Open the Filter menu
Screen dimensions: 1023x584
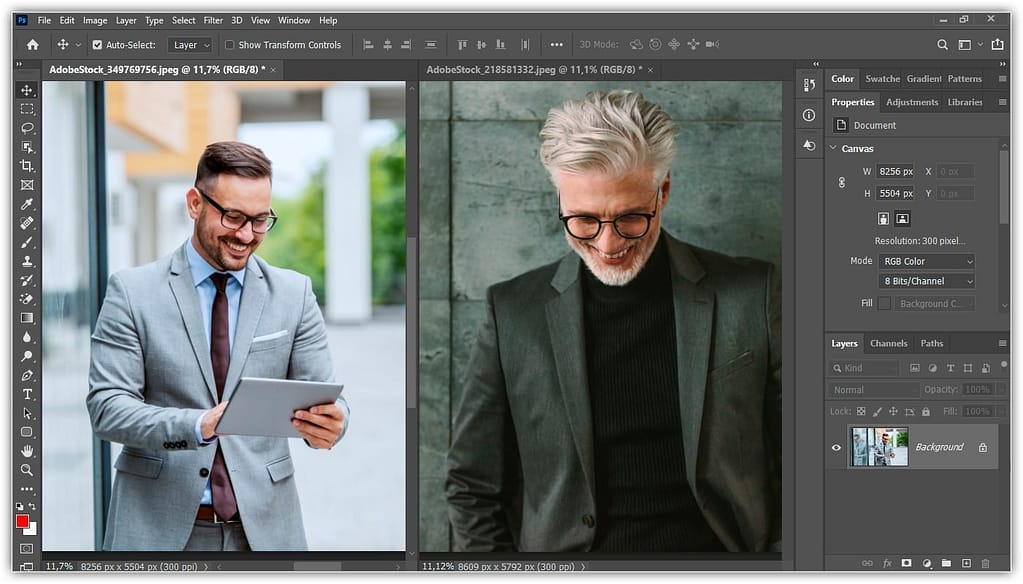click(x=213, y=20)
